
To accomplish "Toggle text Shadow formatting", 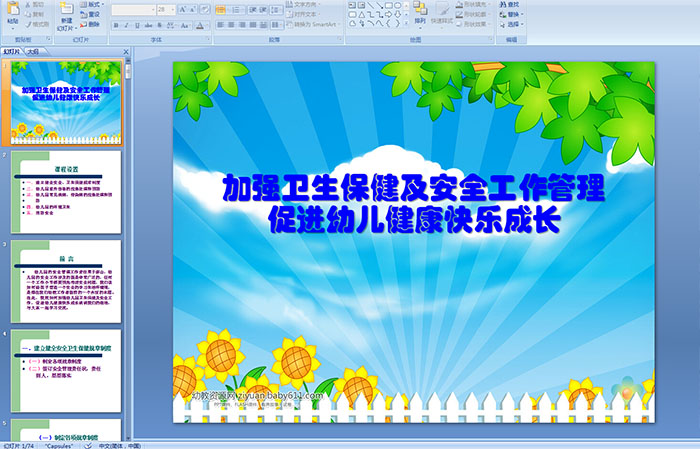I will (159, 25).
